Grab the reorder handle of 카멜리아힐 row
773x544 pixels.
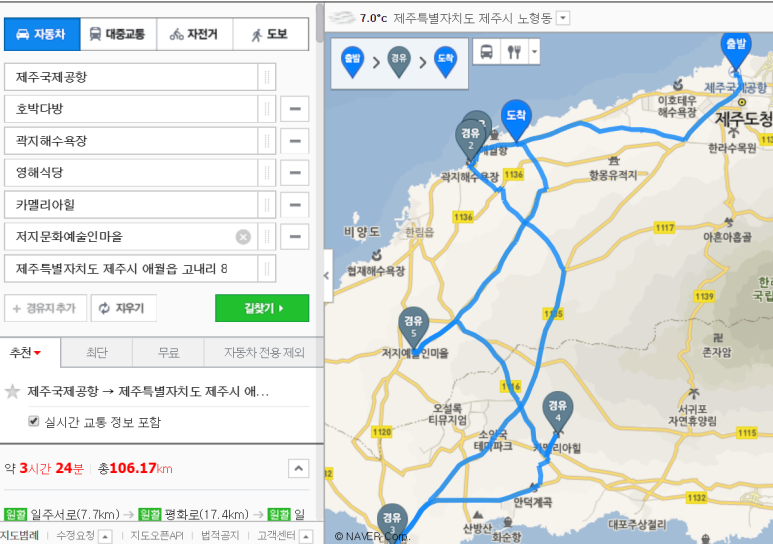(267, 205)
